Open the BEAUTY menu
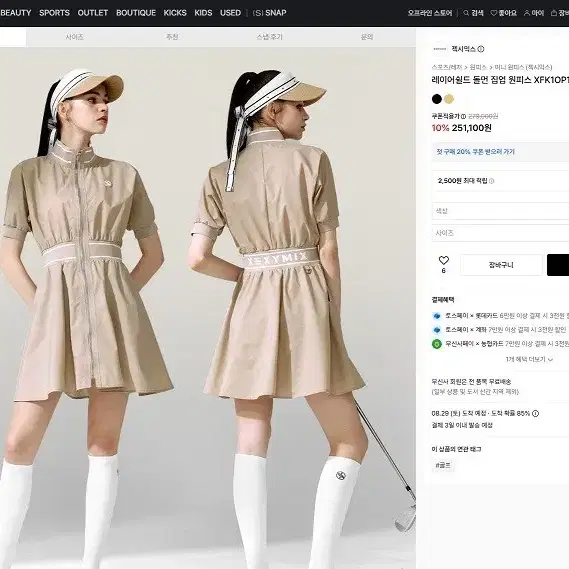The width and height of the screenshot is (569, 569). coord(16,13)
